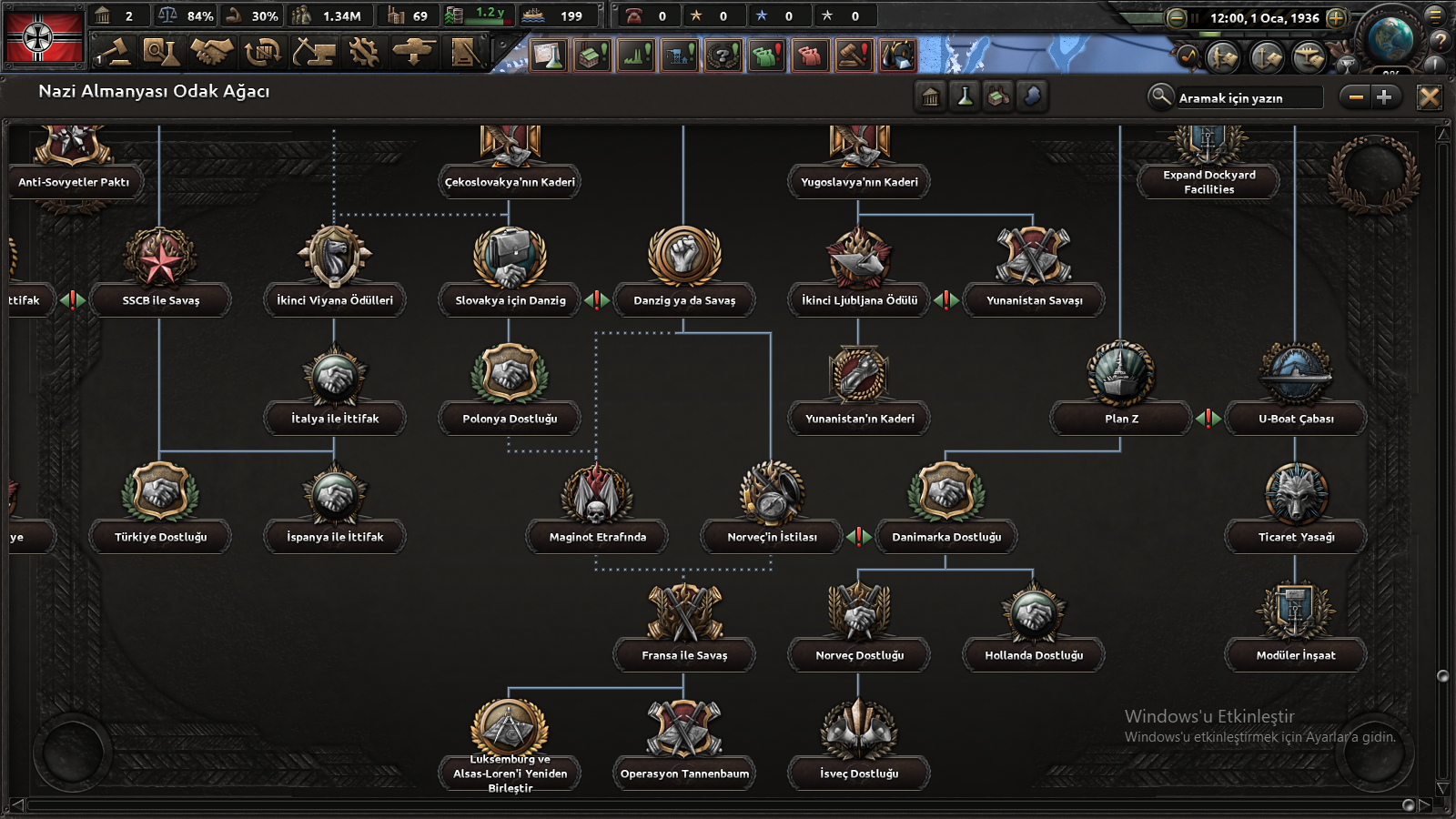Click the magnifying glass search icon
The image size is (1456, 819).
1160,96
